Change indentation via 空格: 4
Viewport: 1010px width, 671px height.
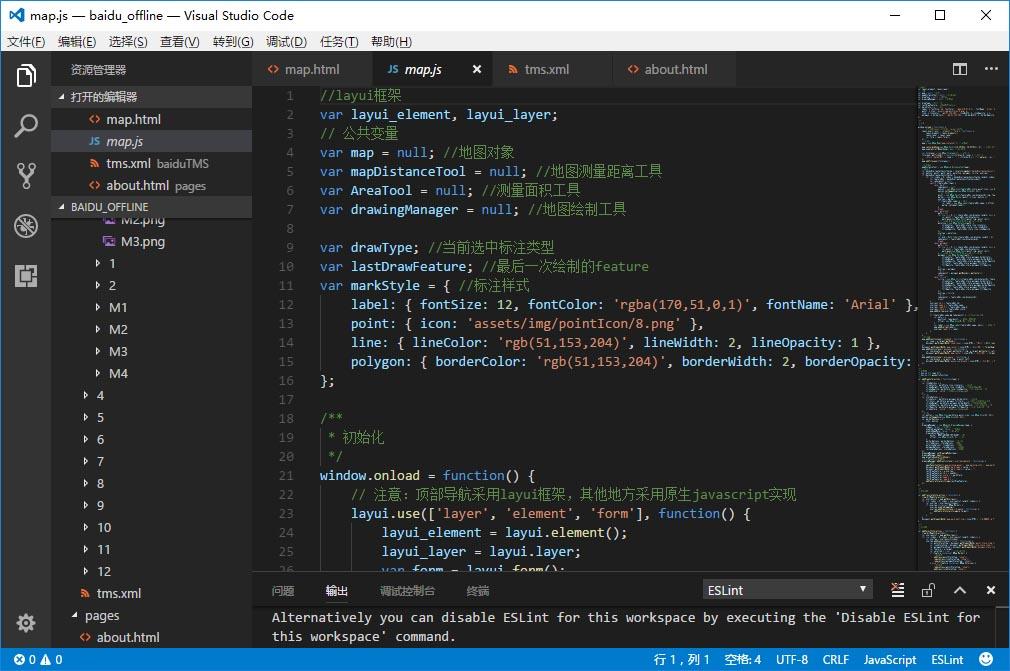tap(742, 659)
